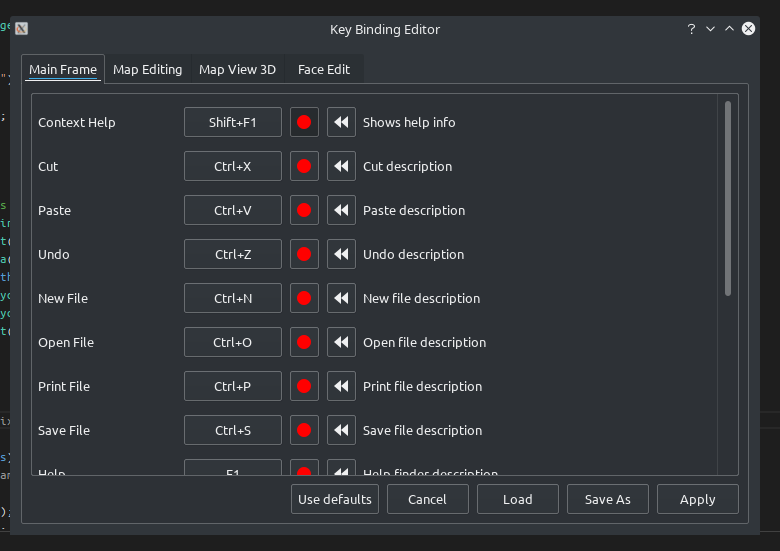Click the Cut row label

(x=48, y=167)
